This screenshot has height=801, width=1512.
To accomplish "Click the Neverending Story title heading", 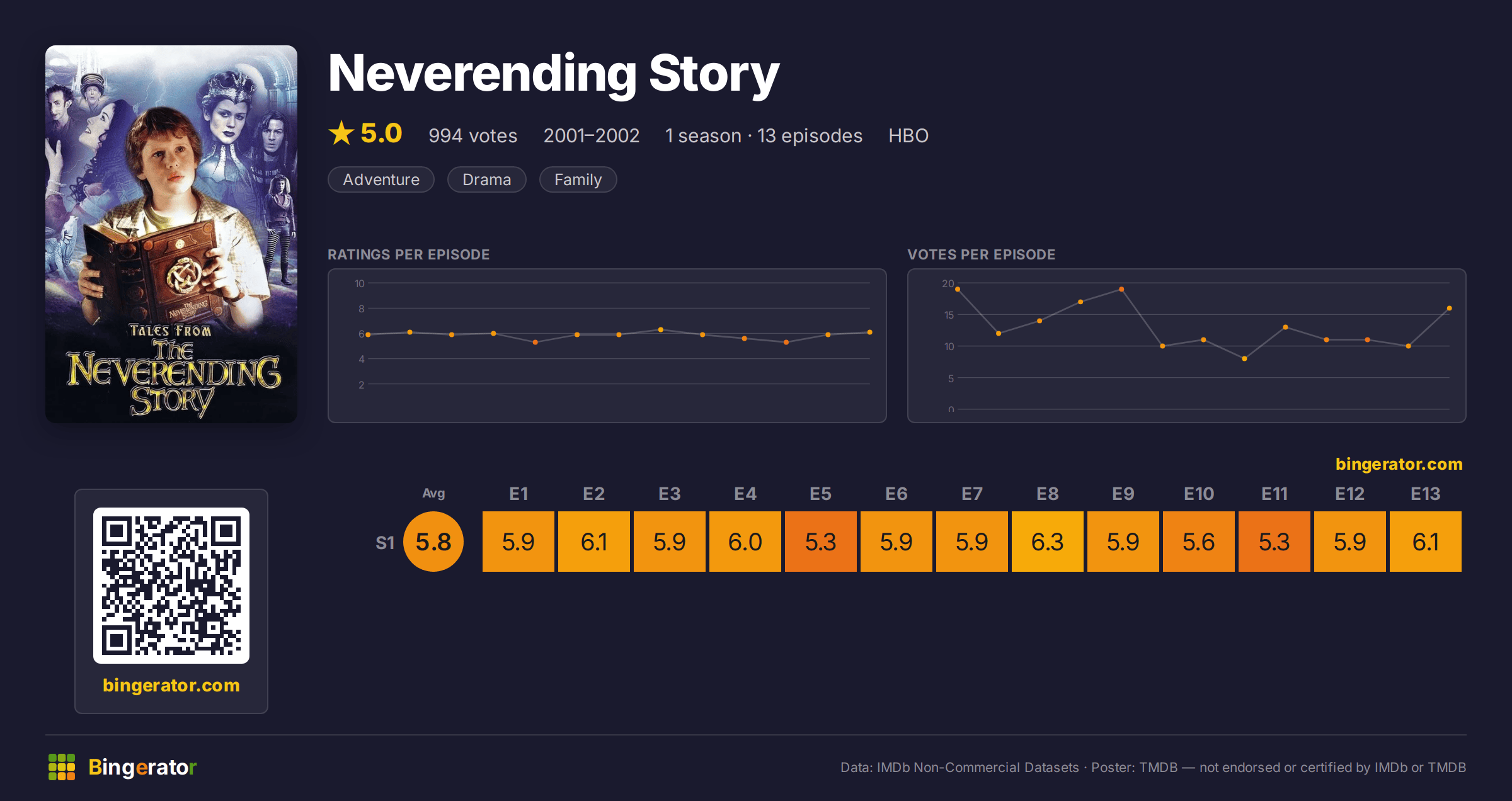I will (x=554, y=74).
